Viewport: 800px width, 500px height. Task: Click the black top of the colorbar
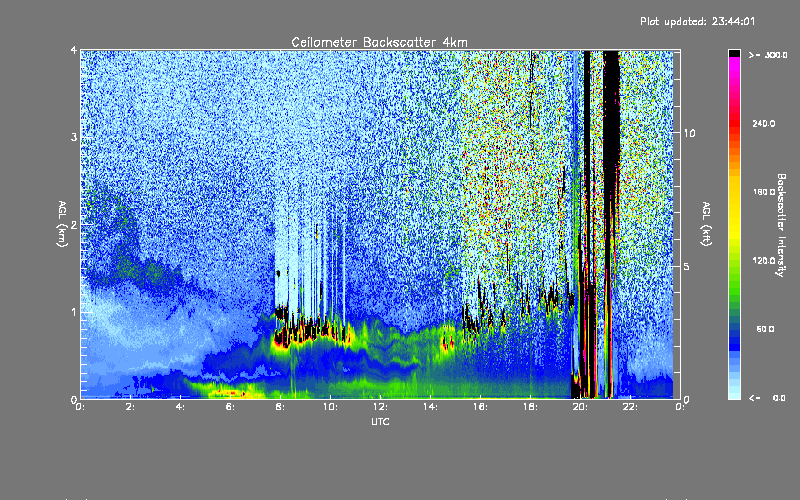click(x=734, y=53)
